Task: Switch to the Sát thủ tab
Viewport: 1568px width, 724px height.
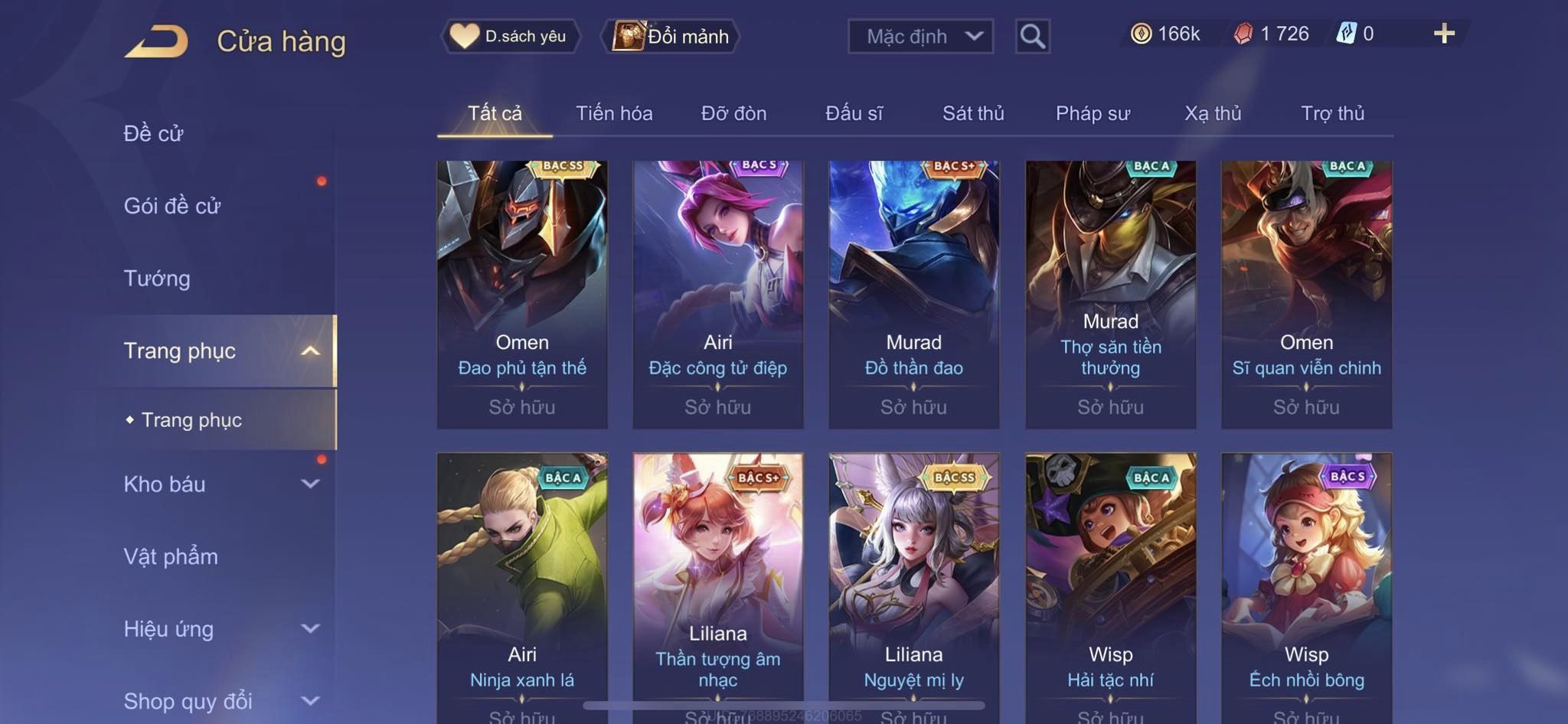Action: coord(973,113)
